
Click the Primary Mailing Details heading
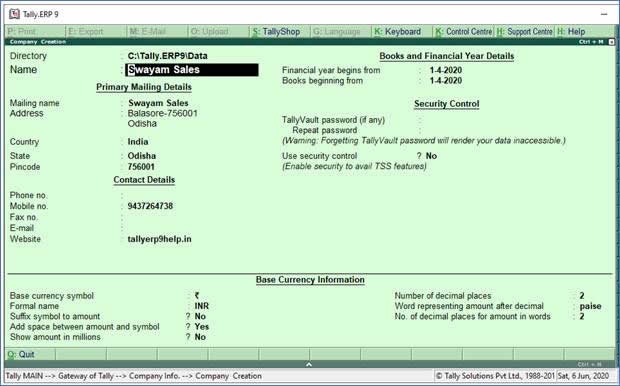click(144, 87)
